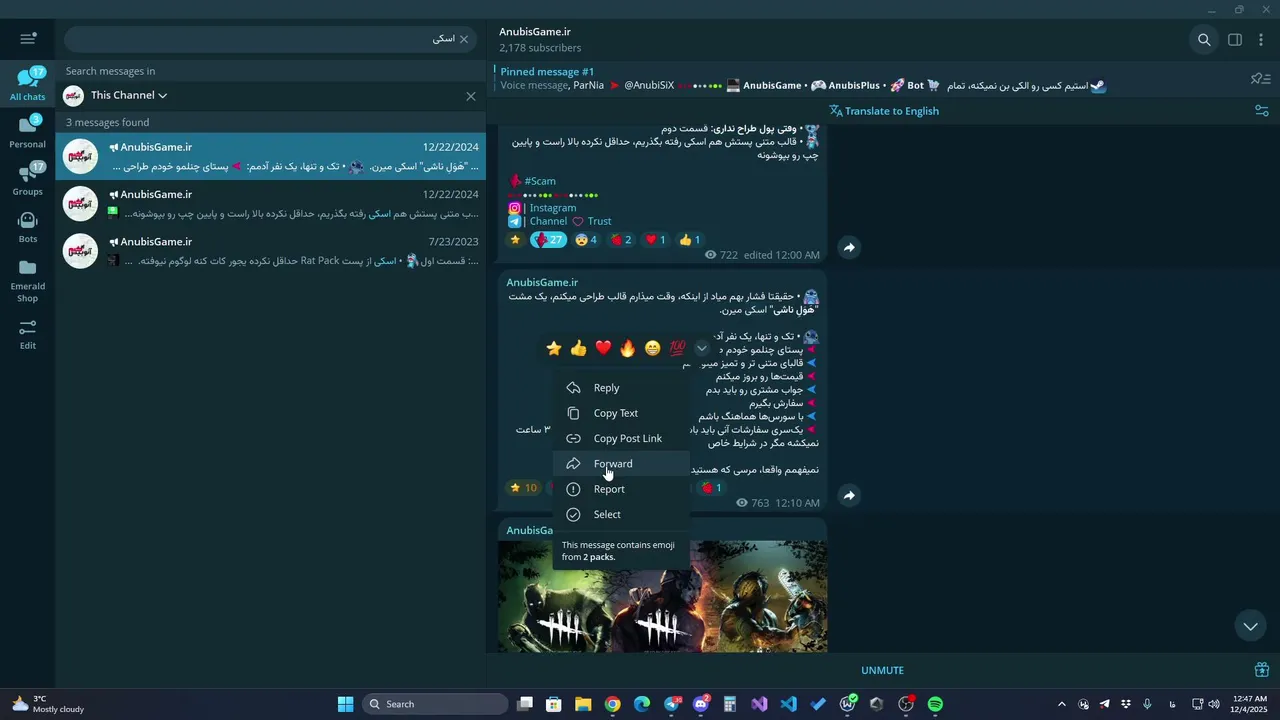React with thumbs-up in the popup bar
Image resolution: width=1280 pixels, height=720 pixels.
(579, 348)
